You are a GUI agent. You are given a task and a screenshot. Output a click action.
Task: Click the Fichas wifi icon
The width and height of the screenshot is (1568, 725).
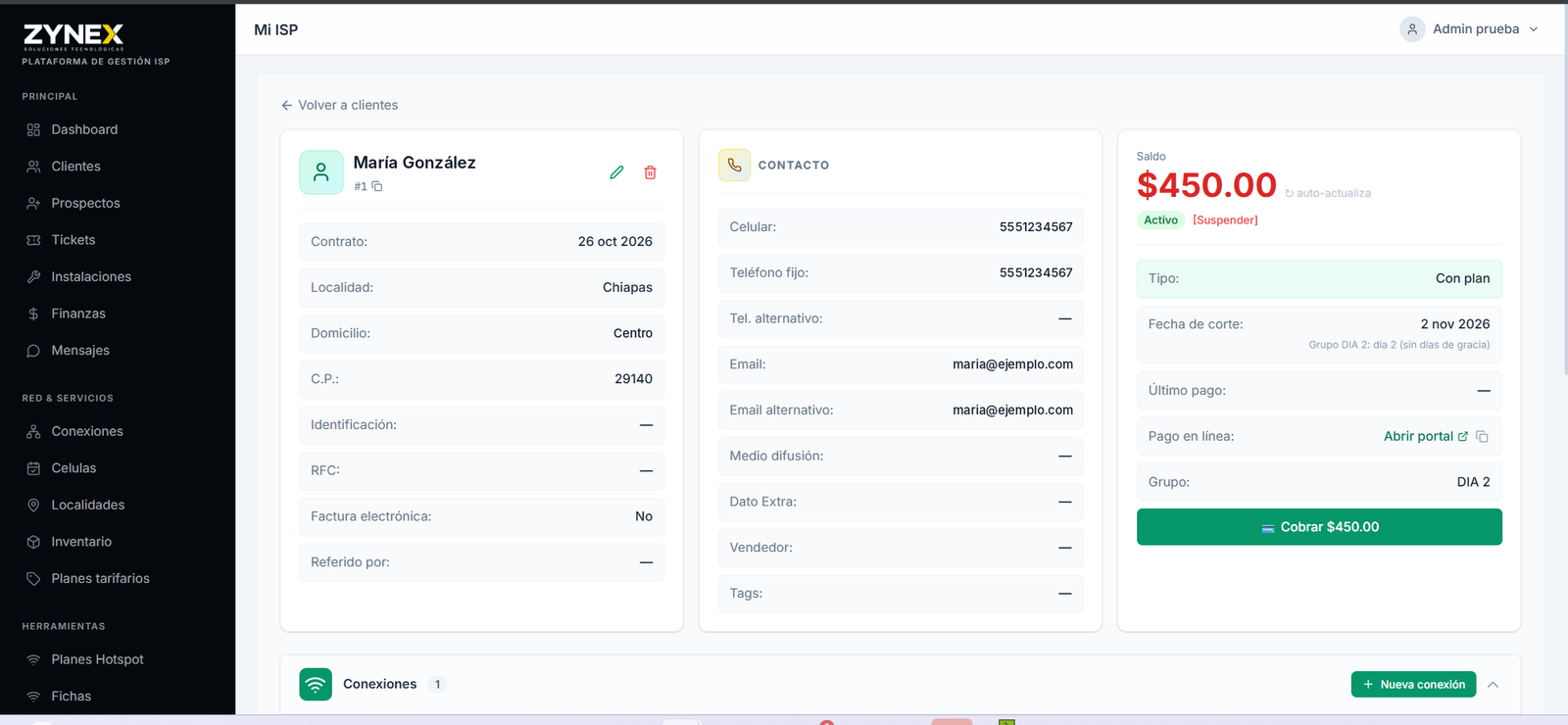click(33, 697)
